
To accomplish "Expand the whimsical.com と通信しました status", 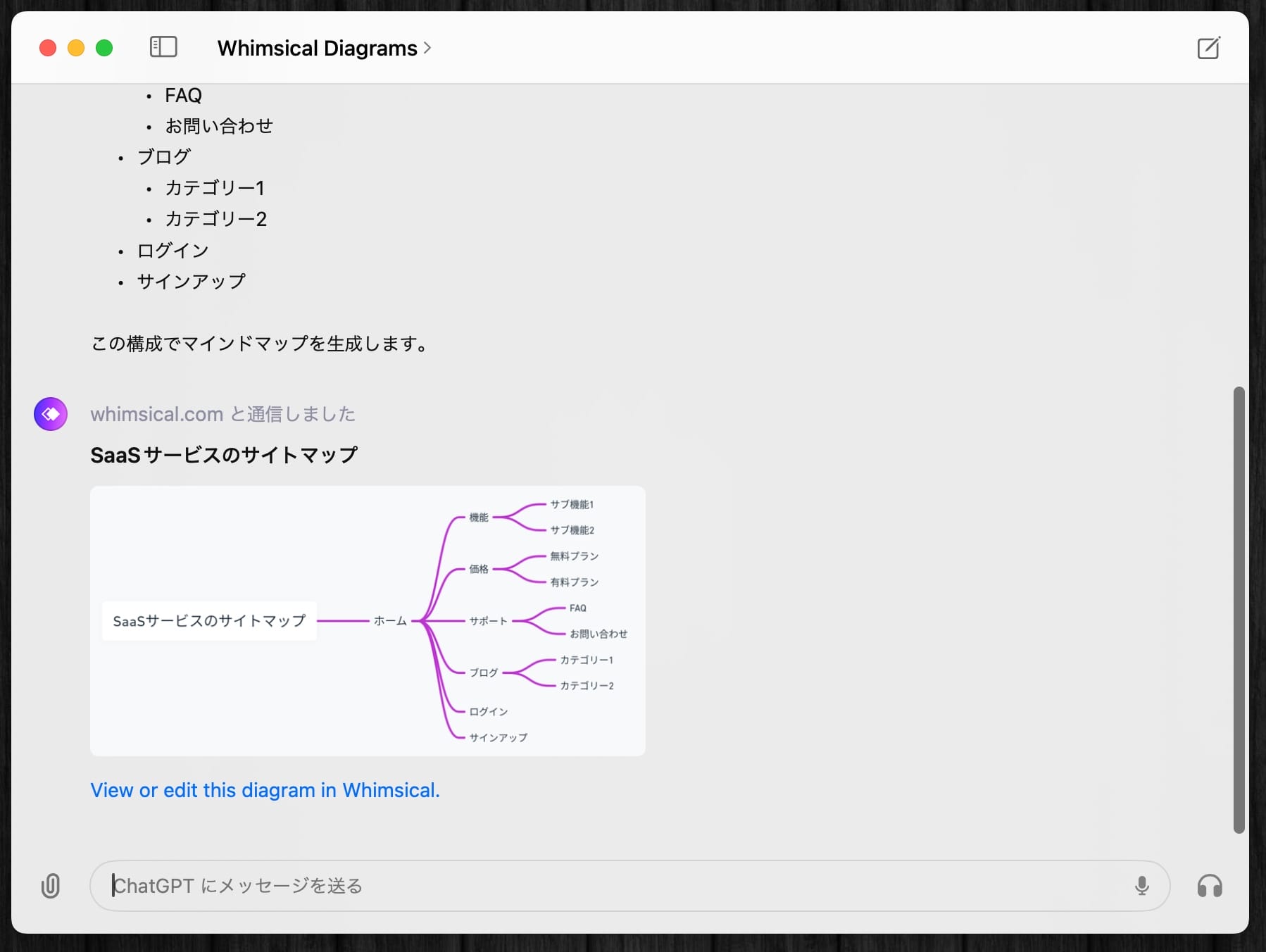I will tap(223, 414).
